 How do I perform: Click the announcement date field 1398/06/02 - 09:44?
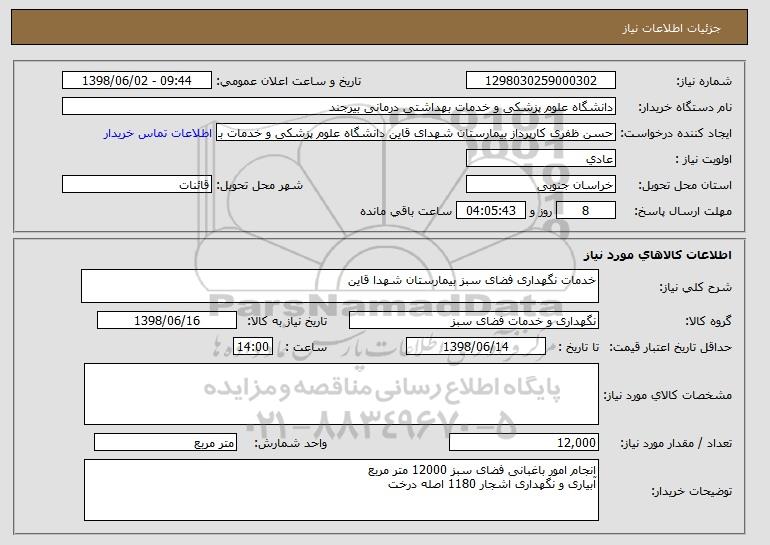click(x=137, y=81)
